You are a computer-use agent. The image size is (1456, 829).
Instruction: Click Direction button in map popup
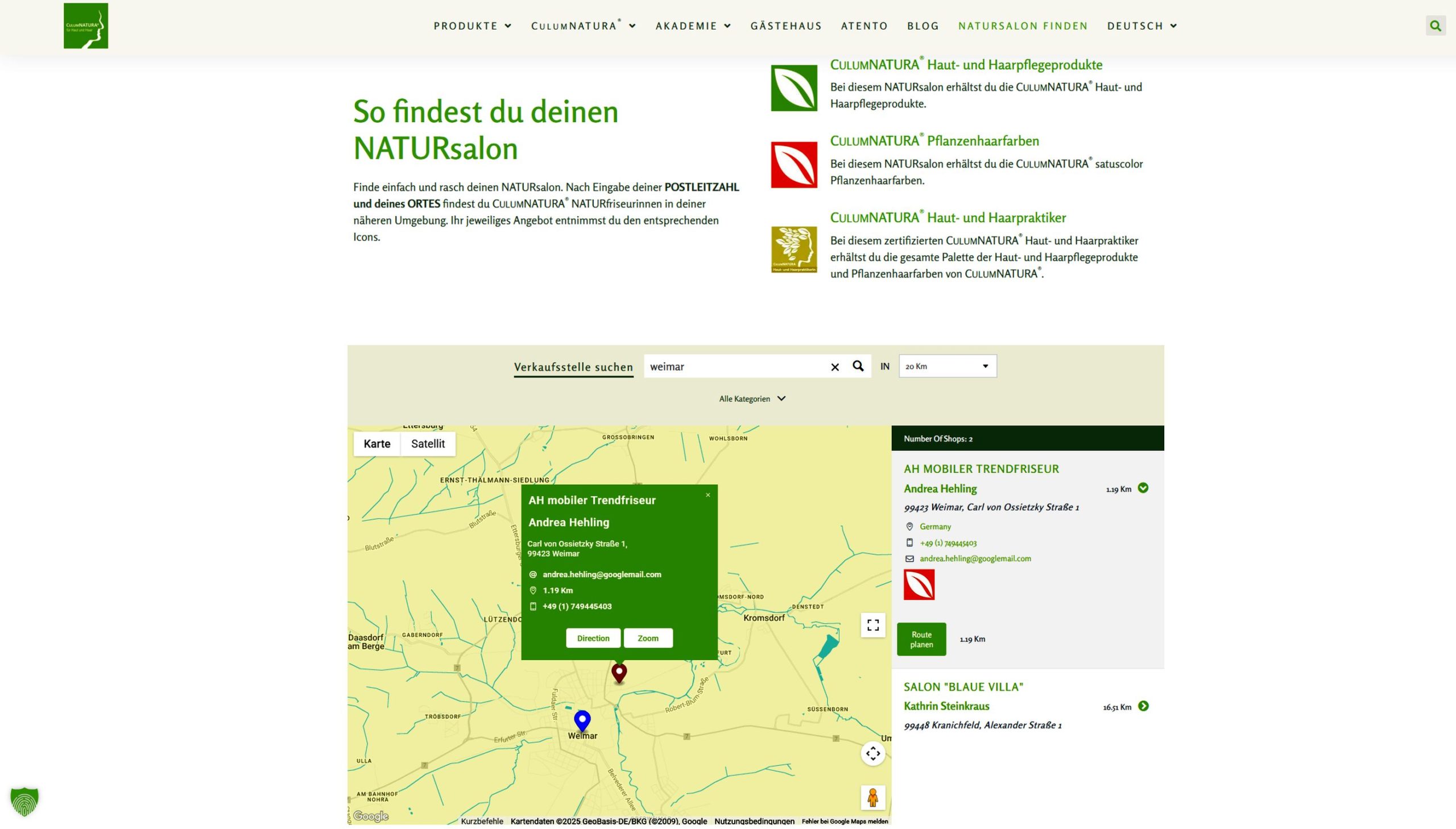[593, 639]
